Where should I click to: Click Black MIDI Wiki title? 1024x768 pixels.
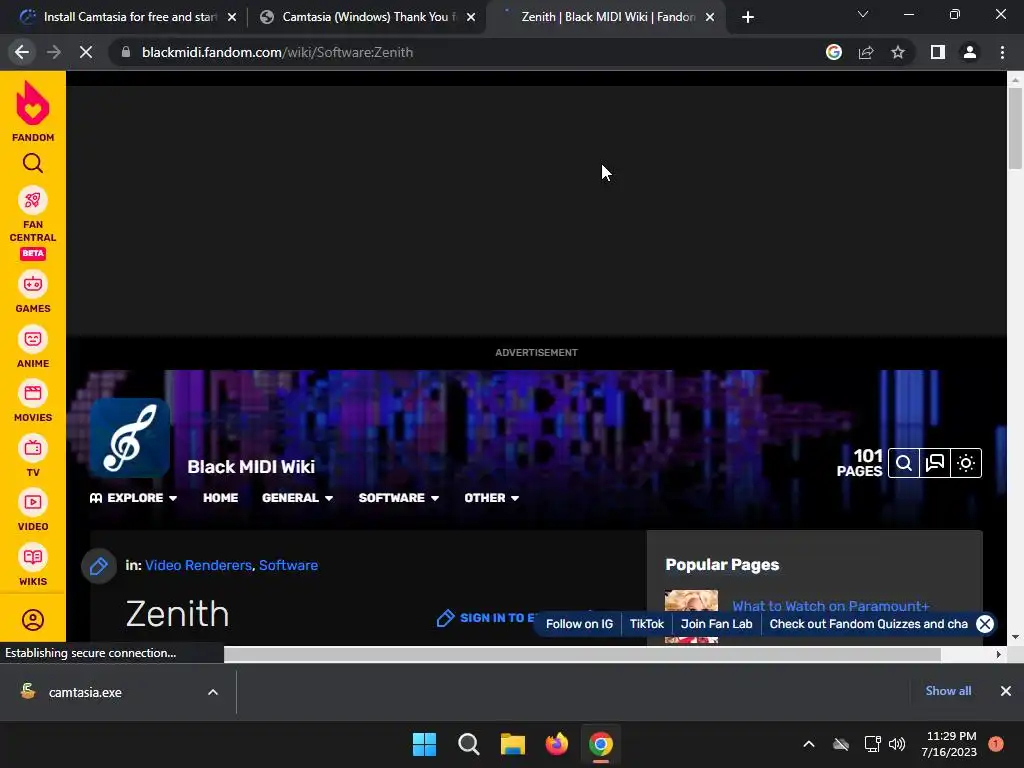[x=251, y=466]
